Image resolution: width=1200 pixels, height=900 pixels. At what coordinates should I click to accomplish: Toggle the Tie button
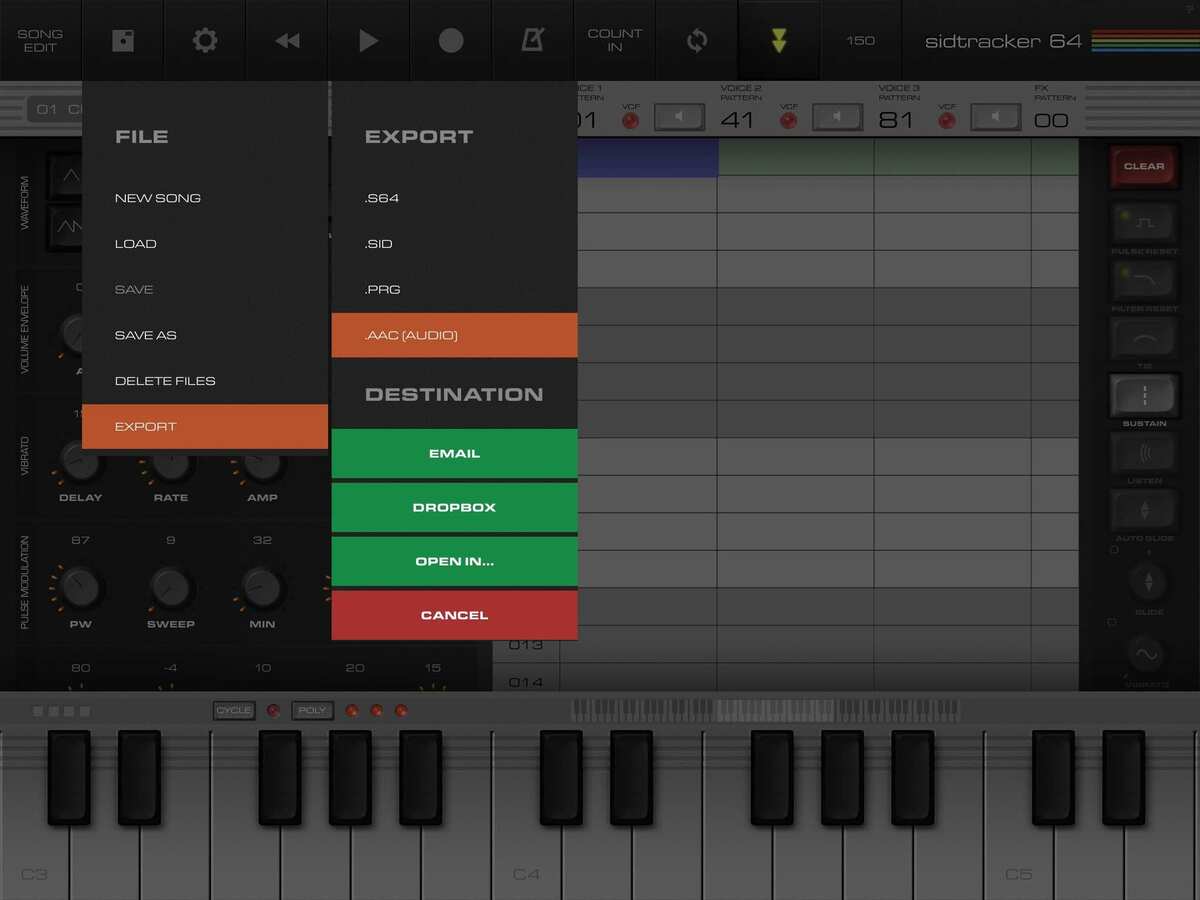point(1145,338)
